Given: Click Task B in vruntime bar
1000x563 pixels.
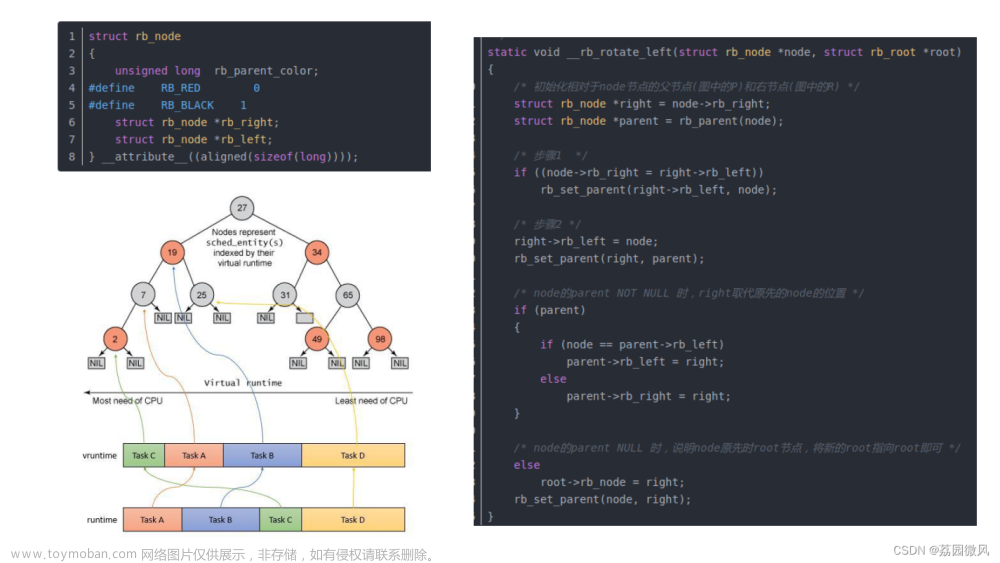Looking at the screenshot, I should pyautogui.click(x=262, y=455).
